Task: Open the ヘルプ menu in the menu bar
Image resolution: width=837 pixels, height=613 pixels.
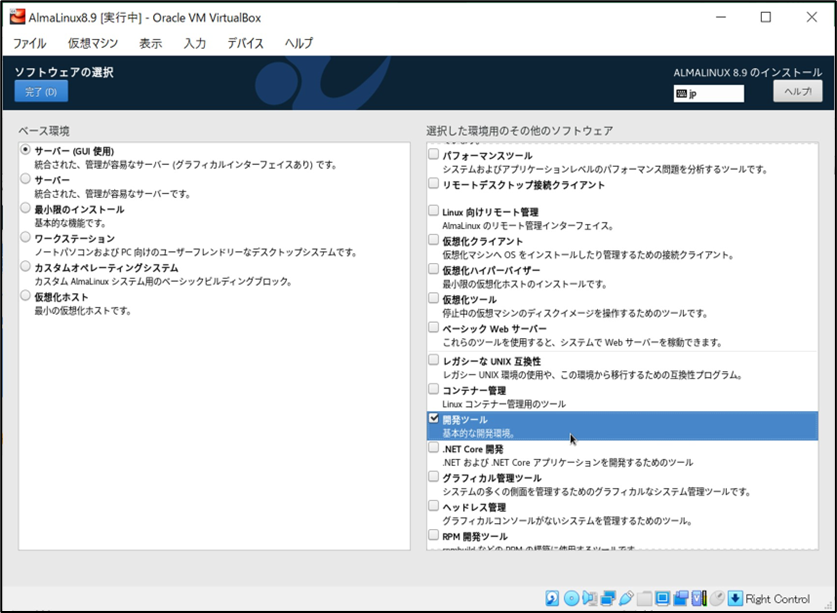Action: coord(299,43)
